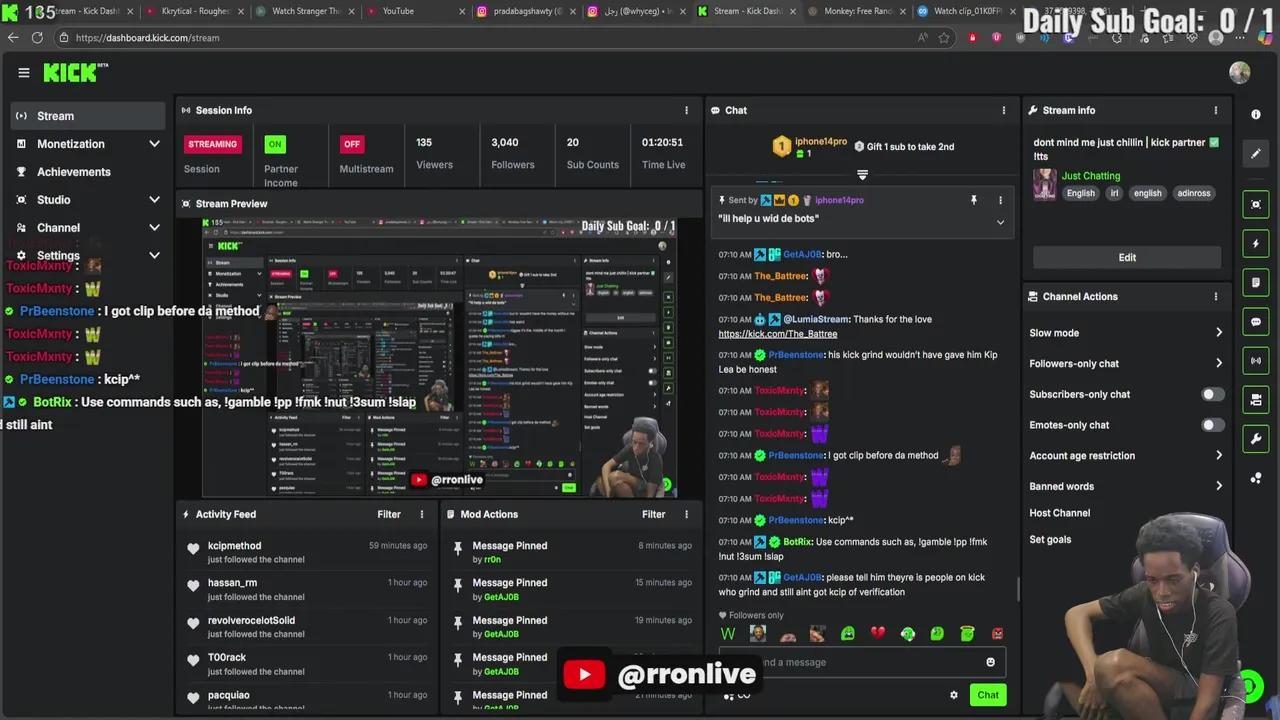Click Host Channel action
Image resolution: width=1280 pixels, height=720 pixels.
pos(1060,513)
